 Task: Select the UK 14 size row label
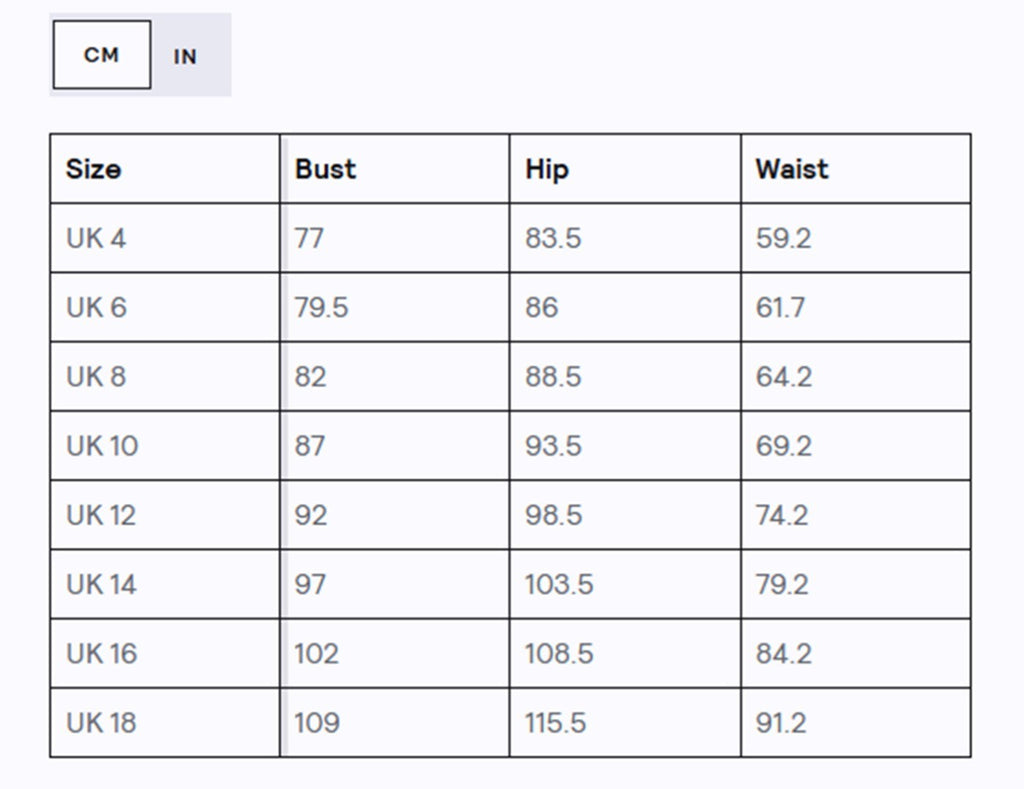[x=101, y=584]
